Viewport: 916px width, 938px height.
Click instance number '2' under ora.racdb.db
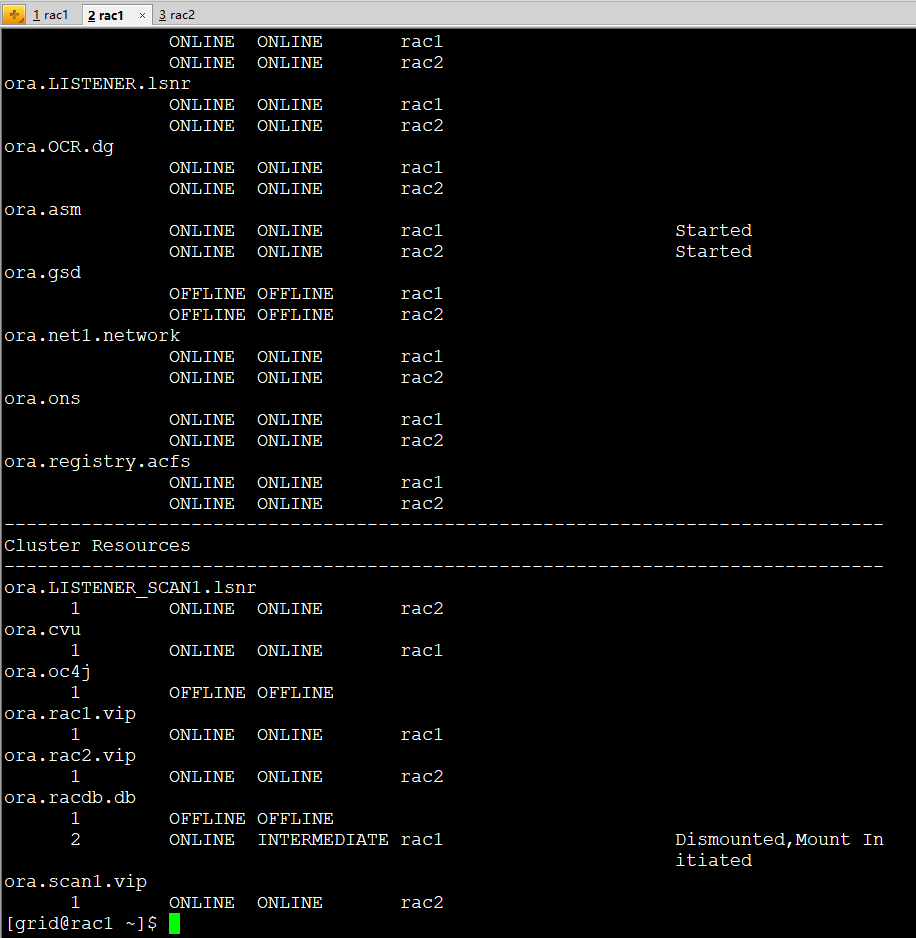[x=75, y=840]
